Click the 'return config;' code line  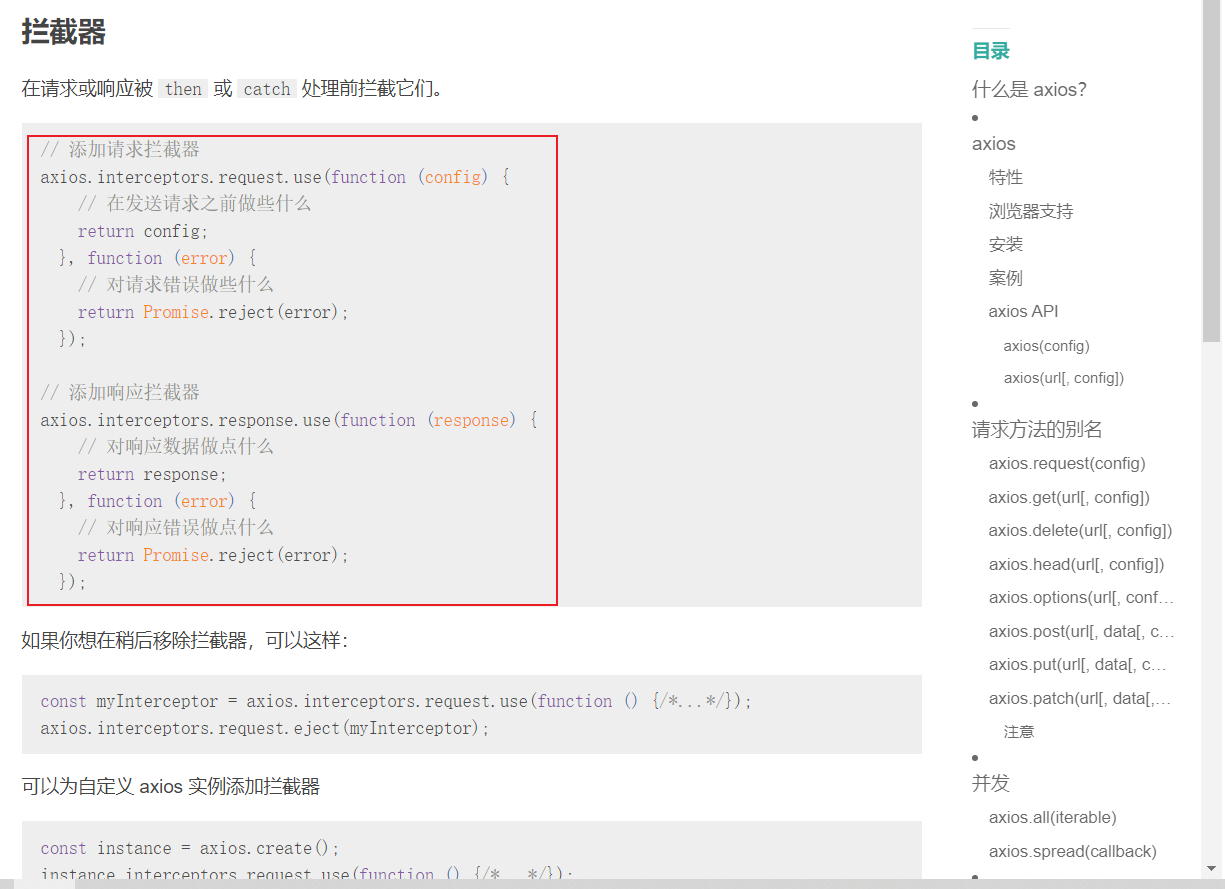point(143,231)
